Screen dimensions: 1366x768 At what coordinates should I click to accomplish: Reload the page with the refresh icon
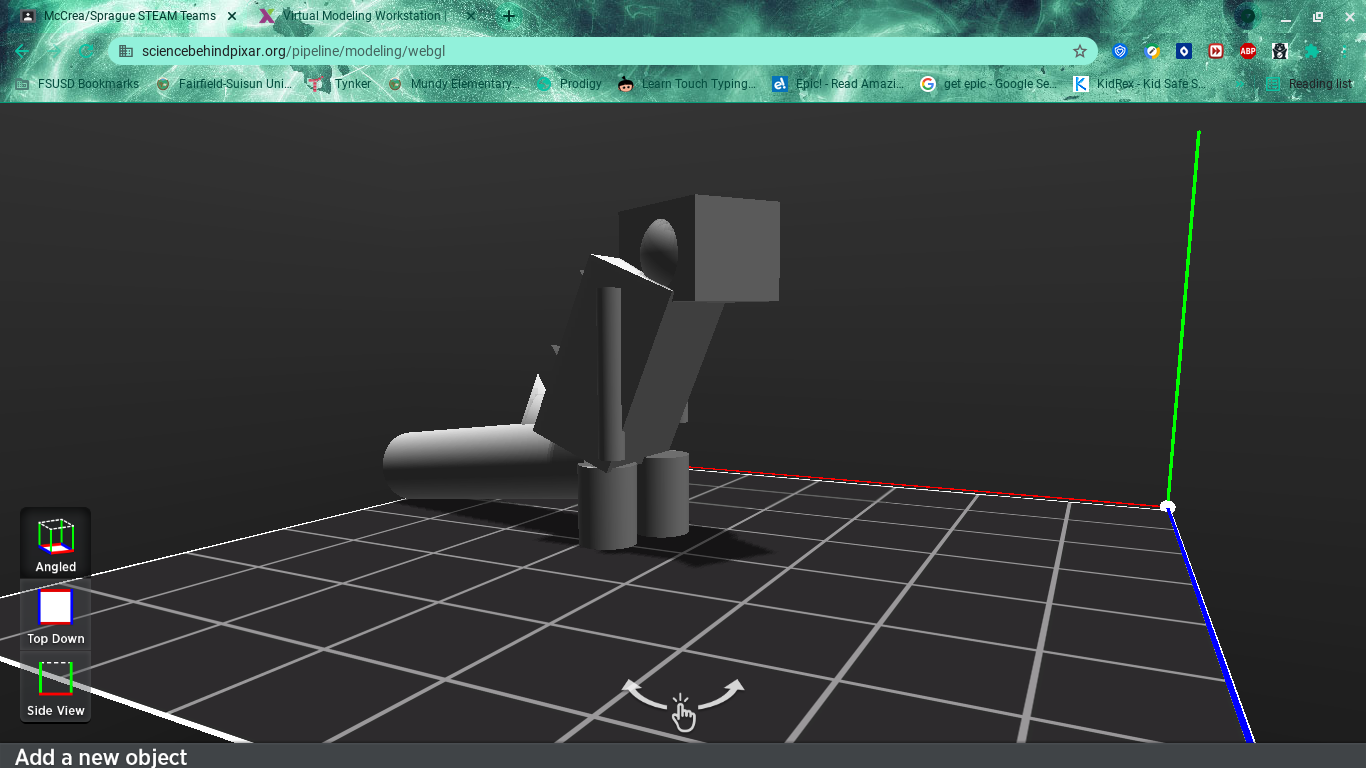(86, 51)
